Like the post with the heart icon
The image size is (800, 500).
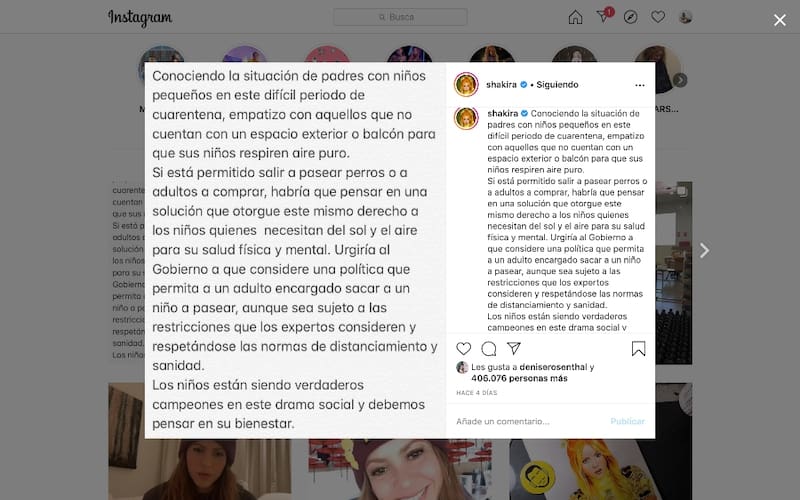pos(463,348)
